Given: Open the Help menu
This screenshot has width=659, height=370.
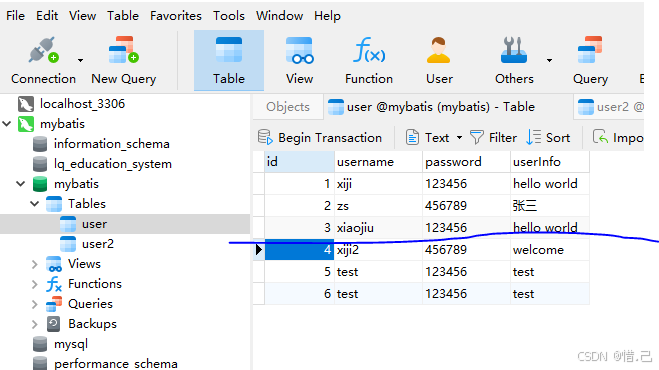Looking at the screenshot, I should tap(327, 16).
